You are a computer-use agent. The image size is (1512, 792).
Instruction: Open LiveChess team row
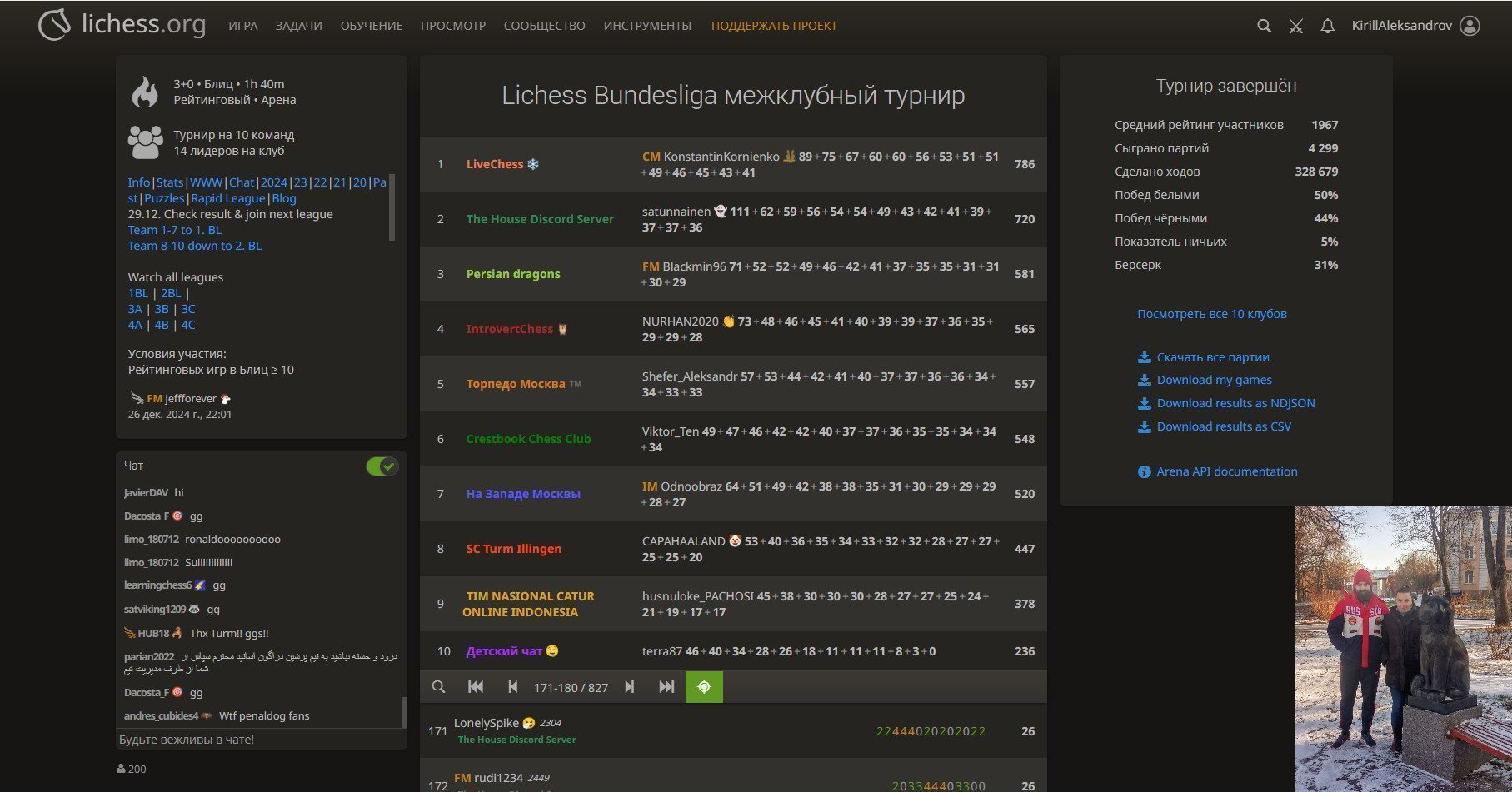coord(733,164)
